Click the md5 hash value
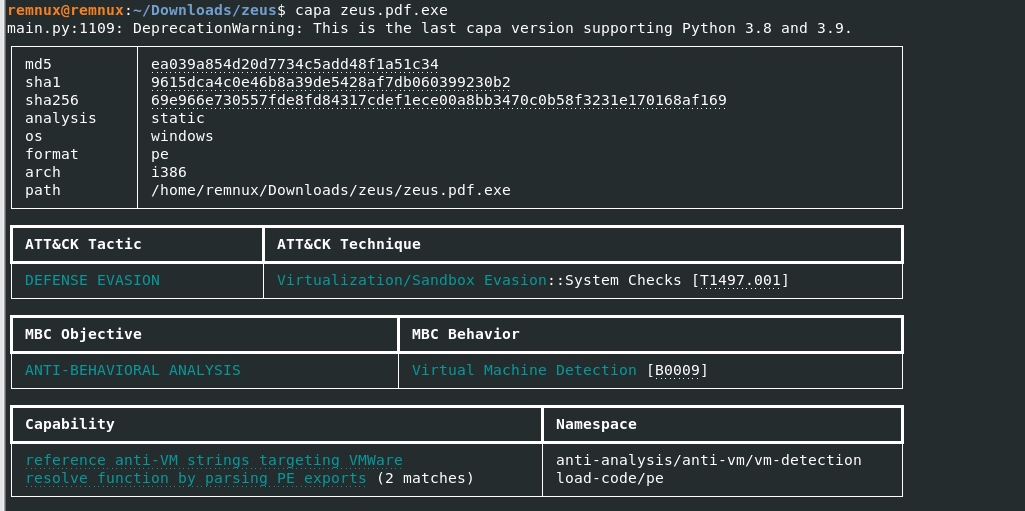The width and height of the screenshot is (1025, 511). click(295, 64)
